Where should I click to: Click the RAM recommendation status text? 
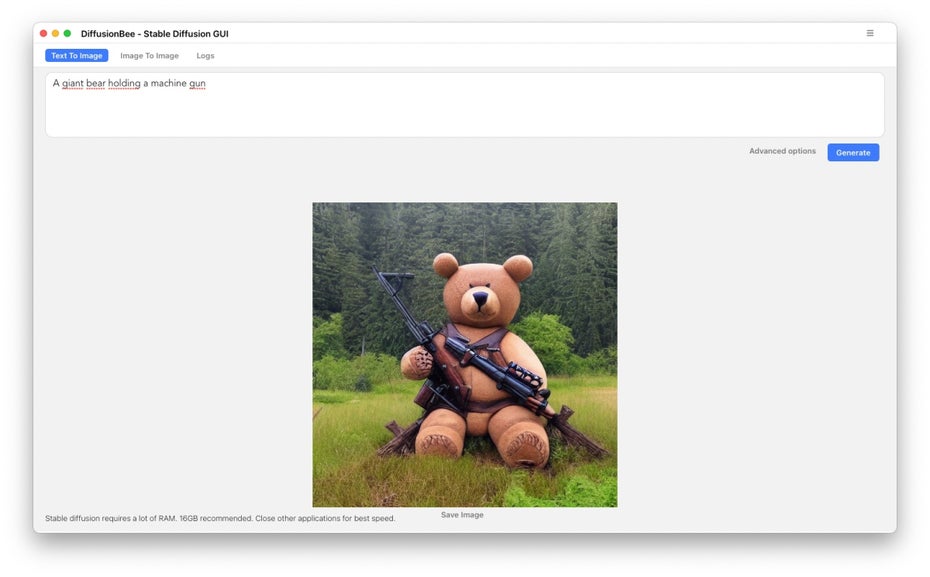click(x=220, y=518)
